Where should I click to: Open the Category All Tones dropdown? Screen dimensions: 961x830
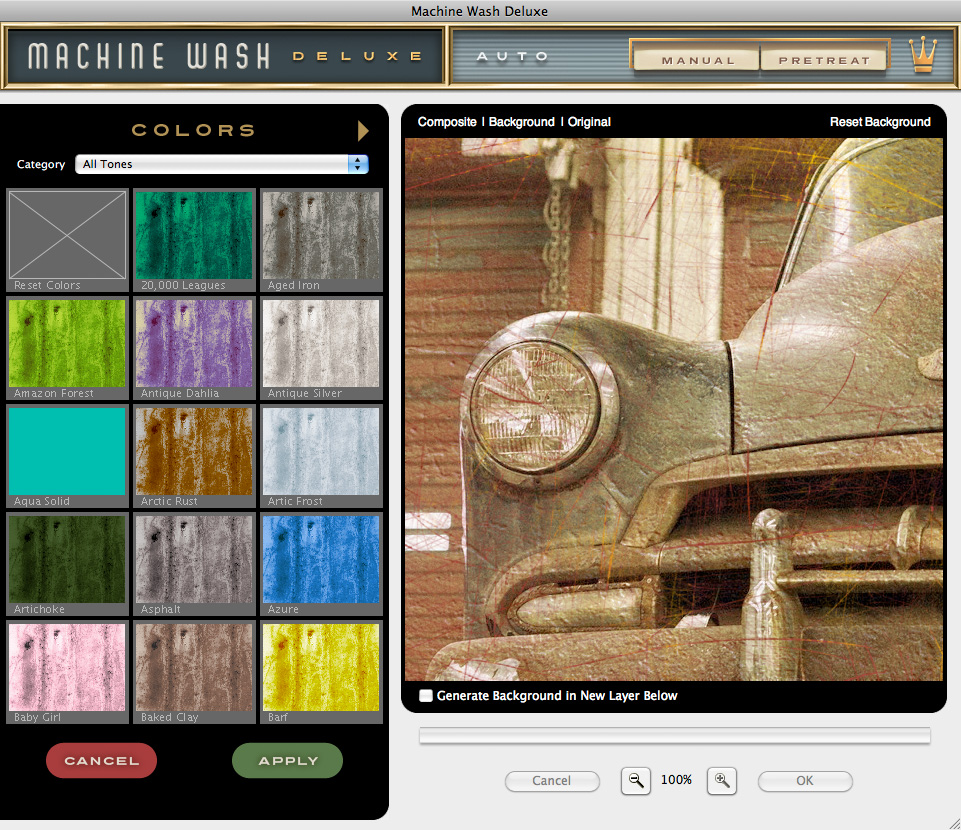pos(221,164)
